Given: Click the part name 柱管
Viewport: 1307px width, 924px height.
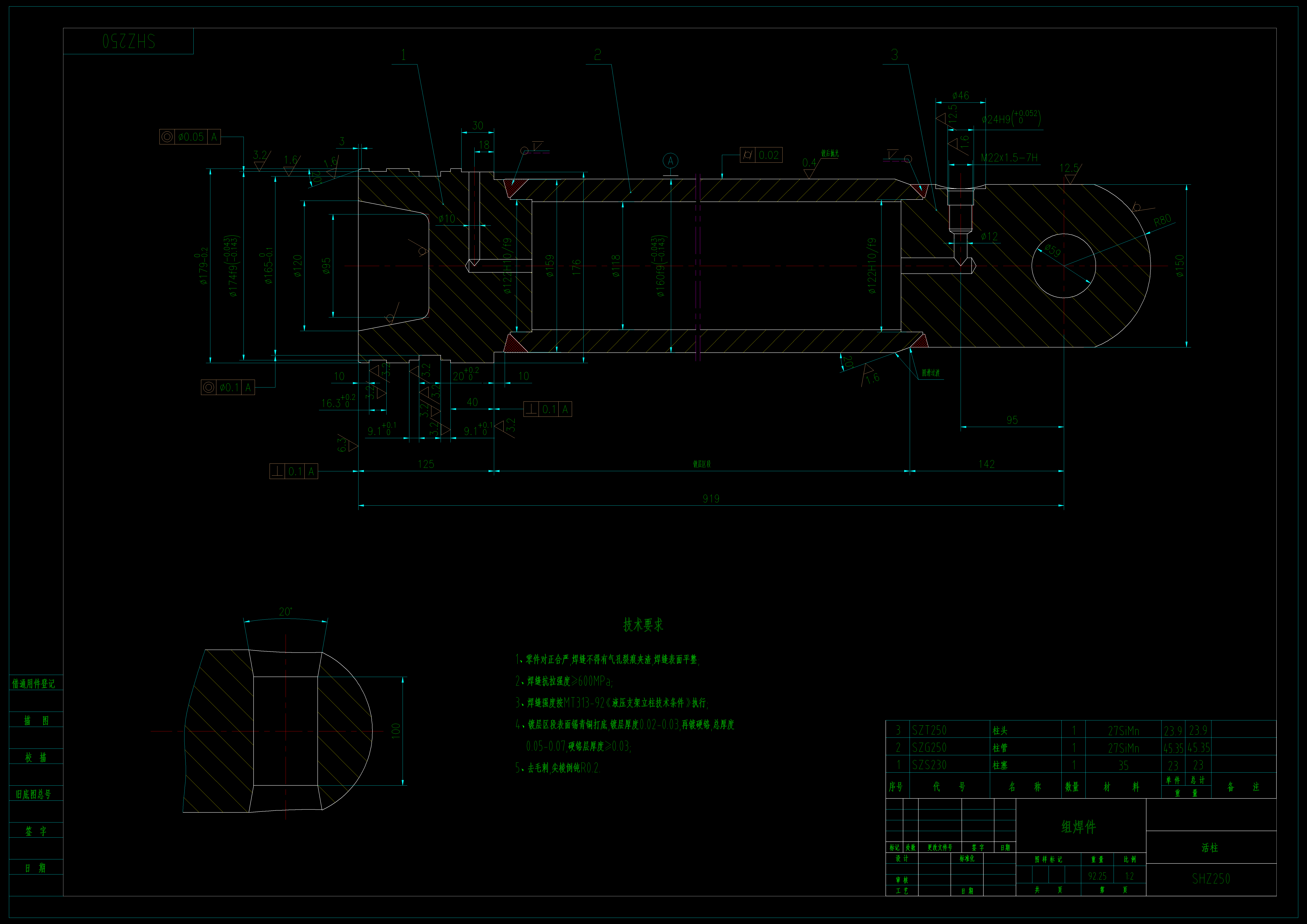Looking at the screenshot, I should point(1000,748).
